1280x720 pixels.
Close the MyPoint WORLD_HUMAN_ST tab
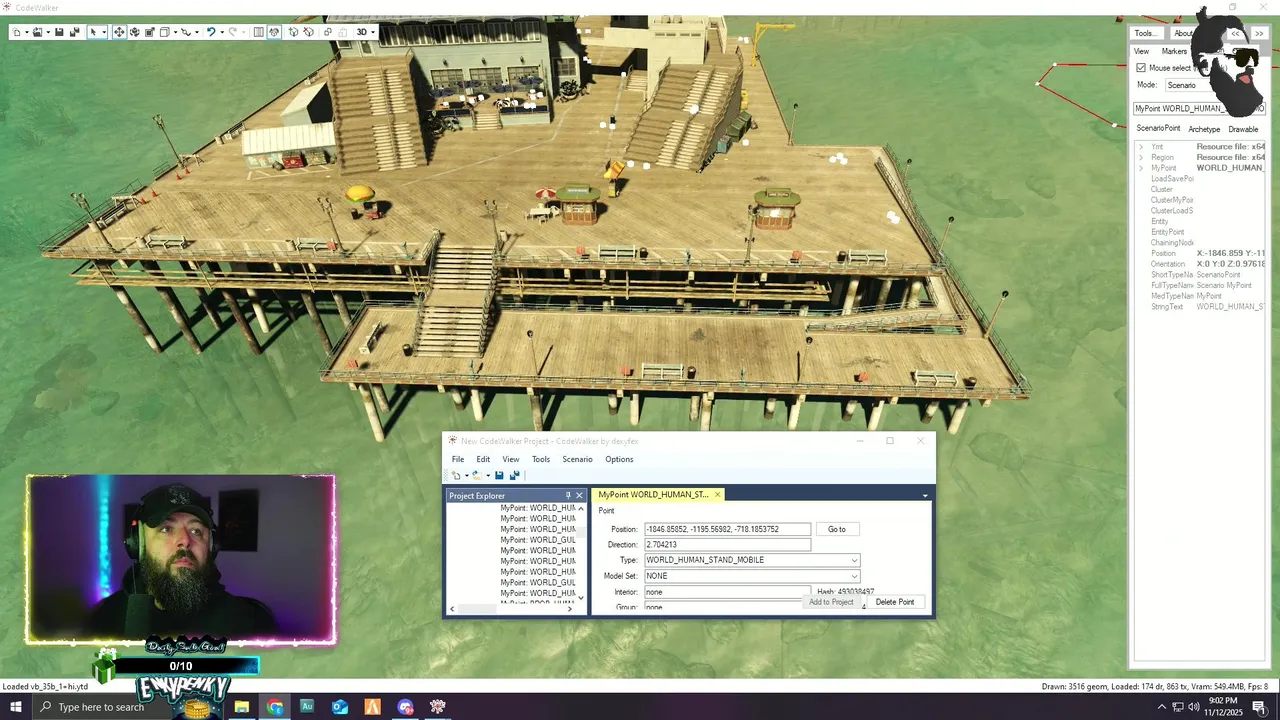[717, 494]
